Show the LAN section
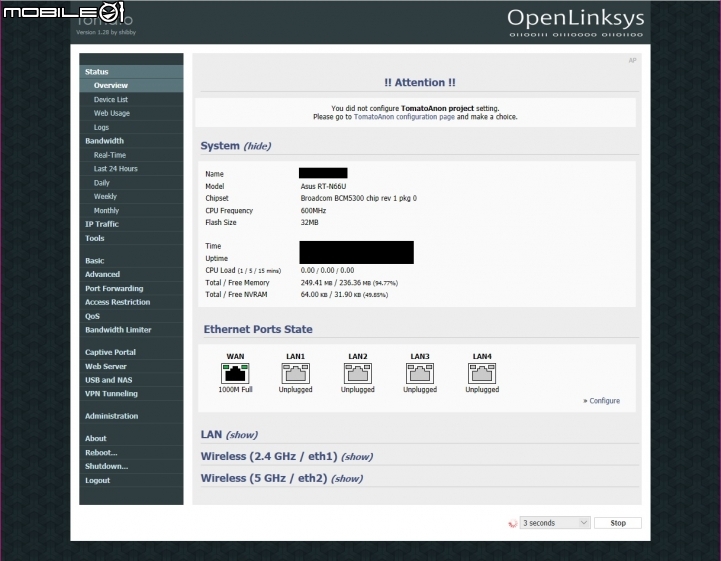Screen dimensions: 721x561 coord(242,435)
